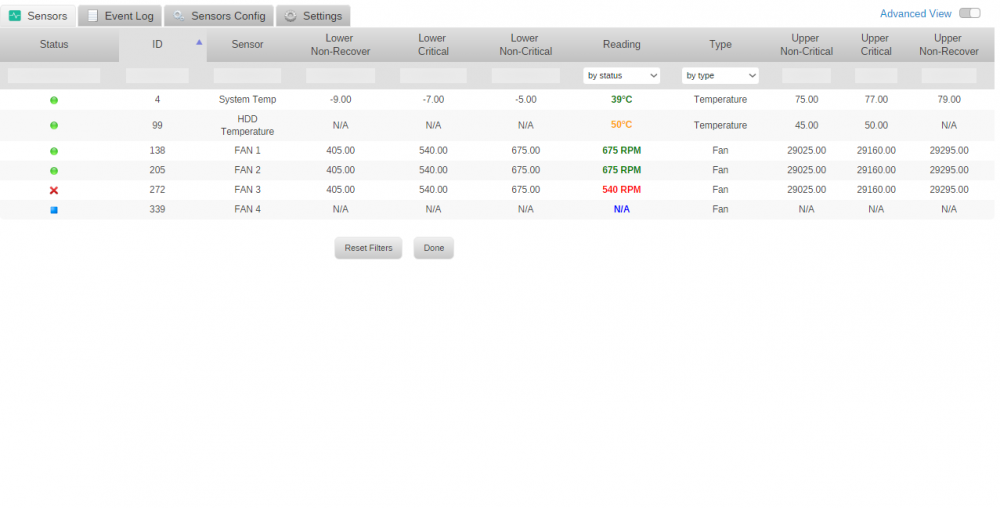Sort by the Type column header
This screenshot has height=508, width=1000.
point(721,45)
